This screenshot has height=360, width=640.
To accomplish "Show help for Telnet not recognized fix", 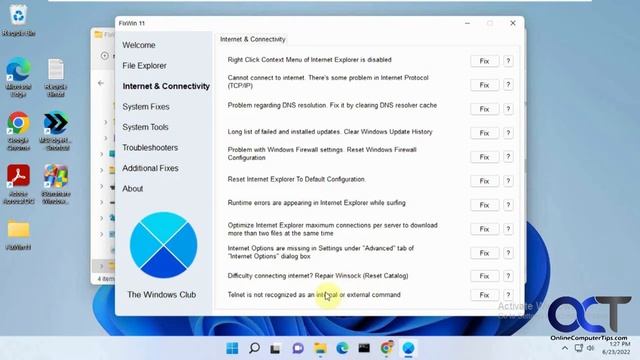I will click(x=508, y=295).
